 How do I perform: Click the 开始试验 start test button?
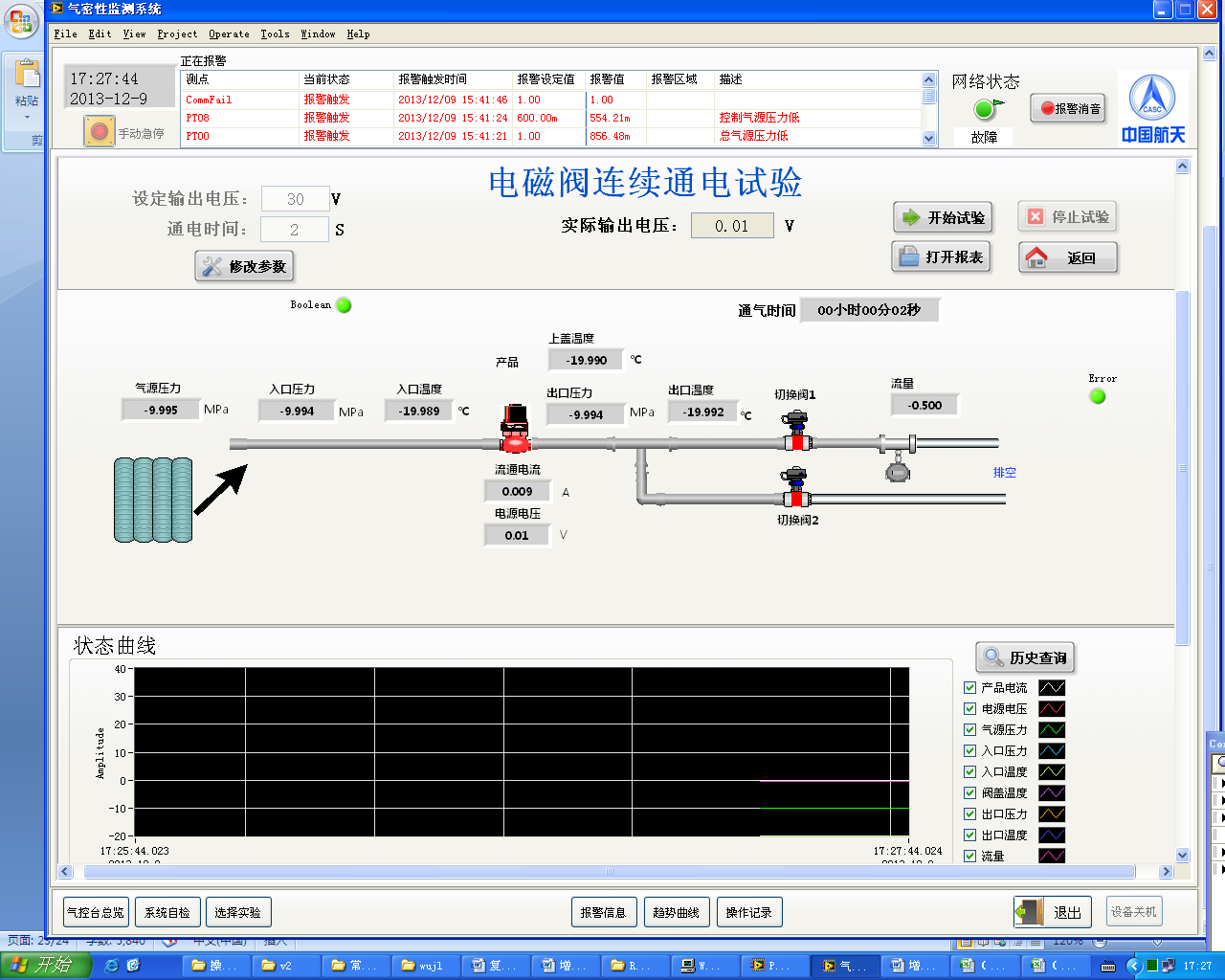(x=943, y=217)
